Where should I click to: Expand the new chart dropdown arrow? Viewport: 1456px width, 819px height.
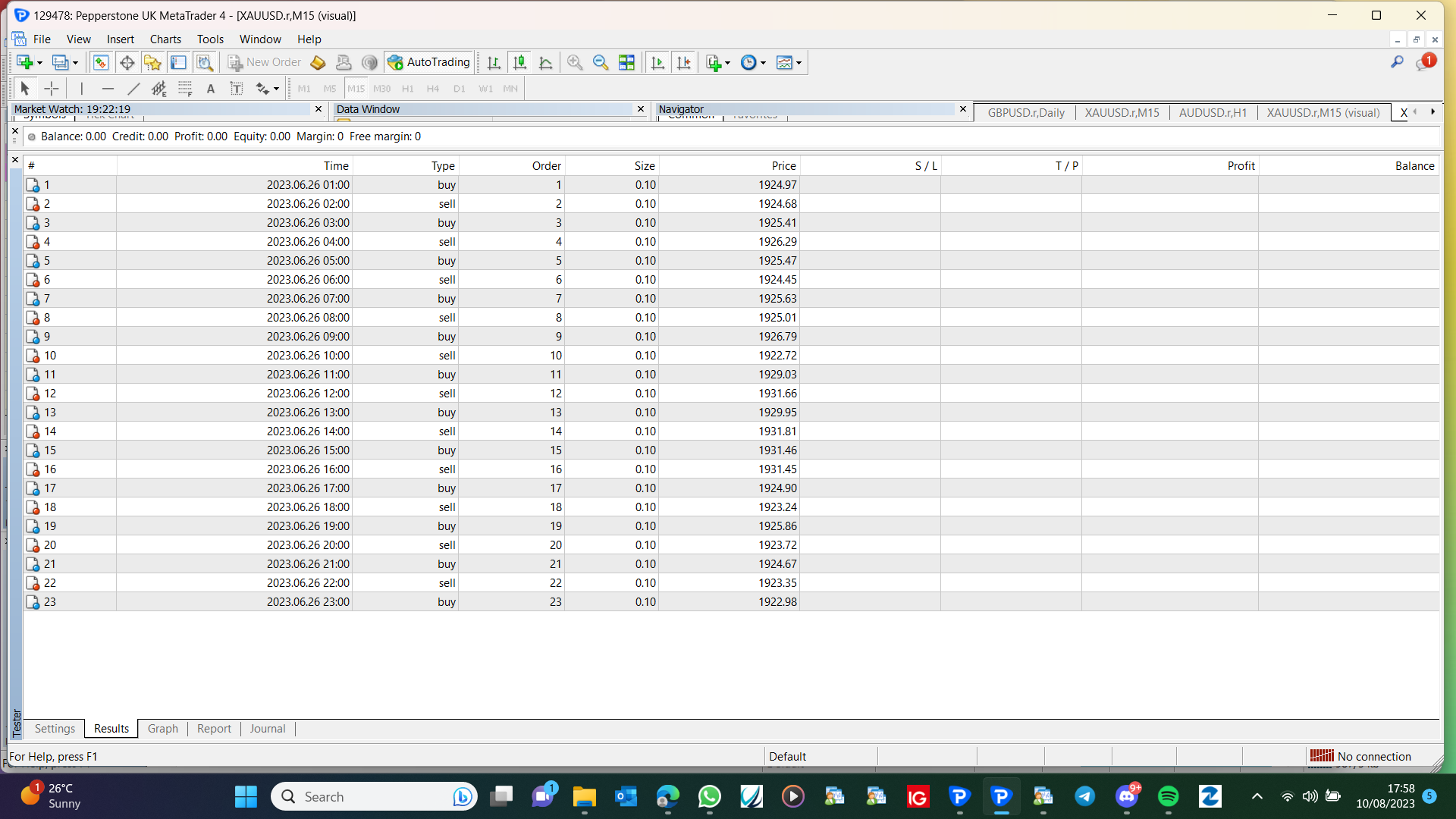39,64
